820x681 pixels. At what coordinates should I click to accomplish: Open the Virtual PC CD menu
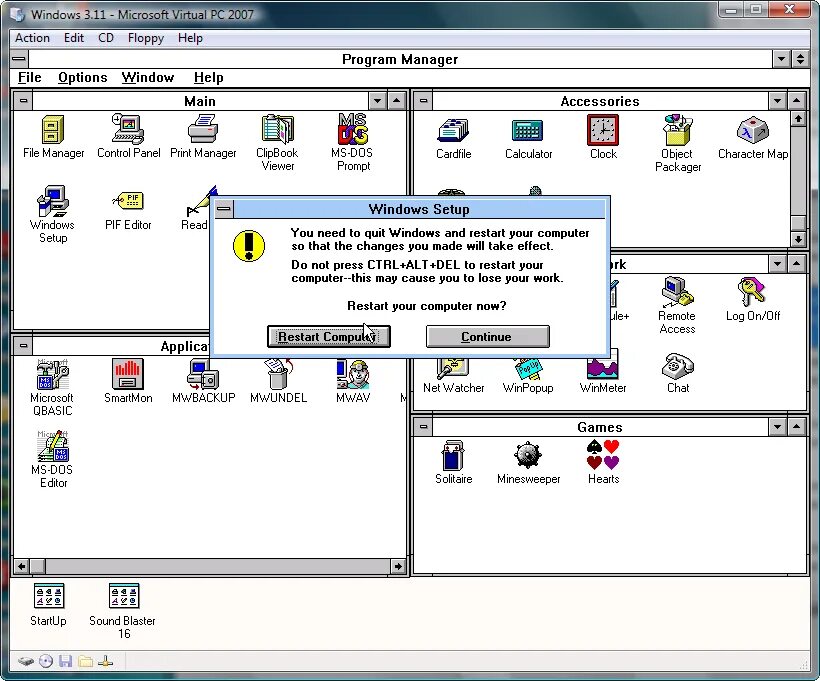click(106, 38)
